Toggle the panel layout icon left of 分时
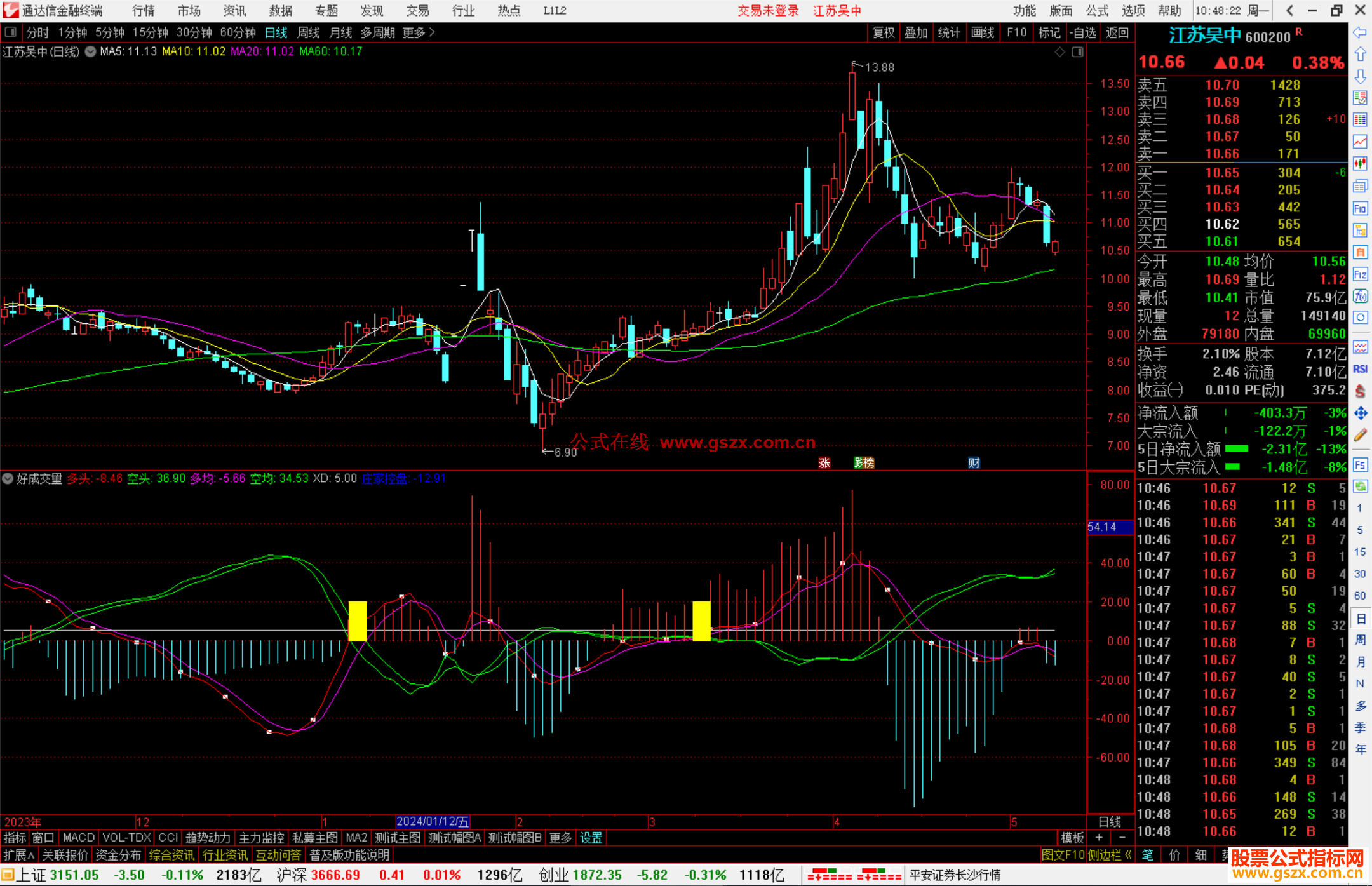Viewport: 1372px width, 886px height. [10, 32]
